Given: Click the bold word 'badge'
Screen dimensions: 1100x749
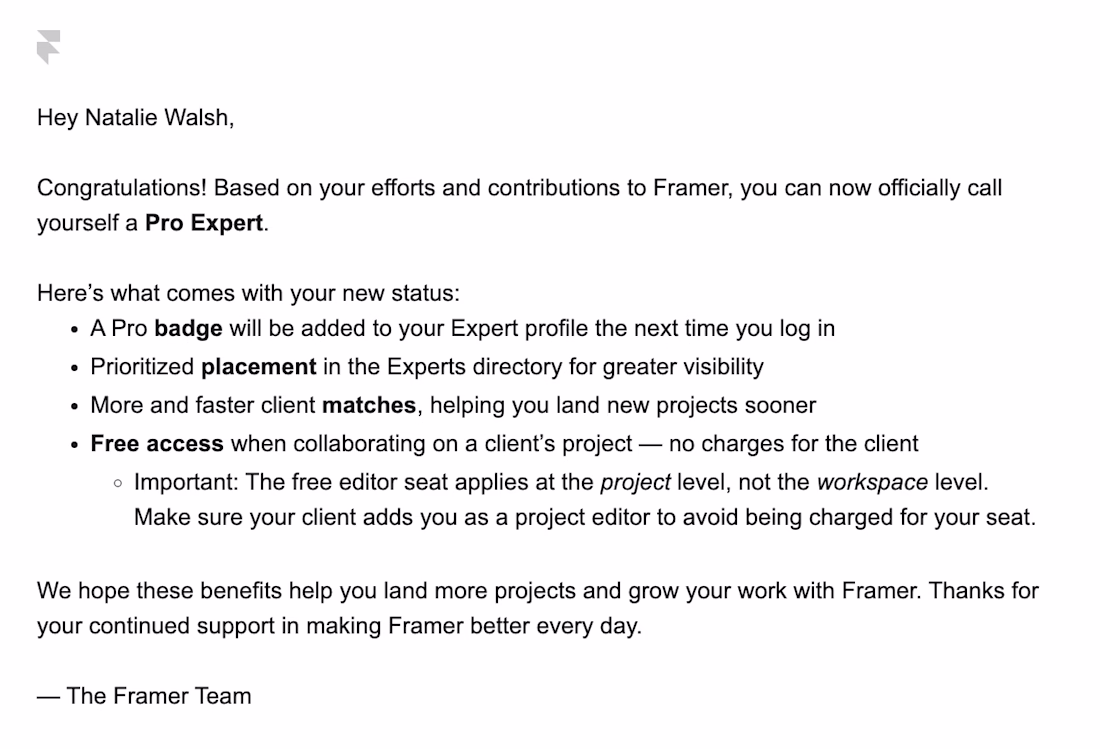Looking at the screenshot, I should click(188, 328).
